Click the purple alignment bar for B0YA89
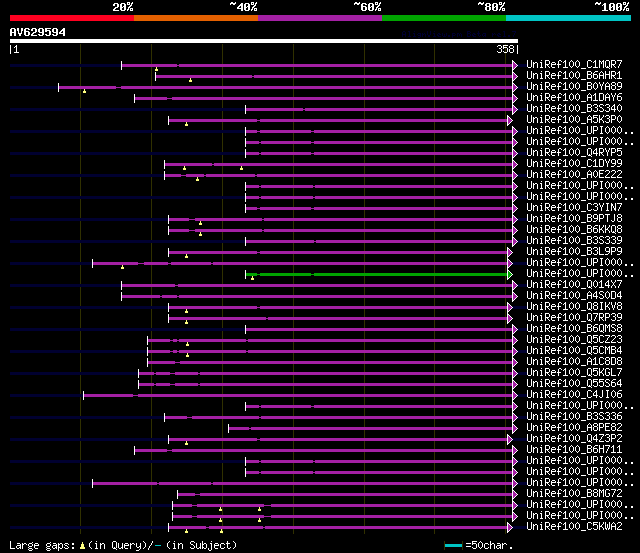This screenshot has height=553, width=640. point(286,87)
